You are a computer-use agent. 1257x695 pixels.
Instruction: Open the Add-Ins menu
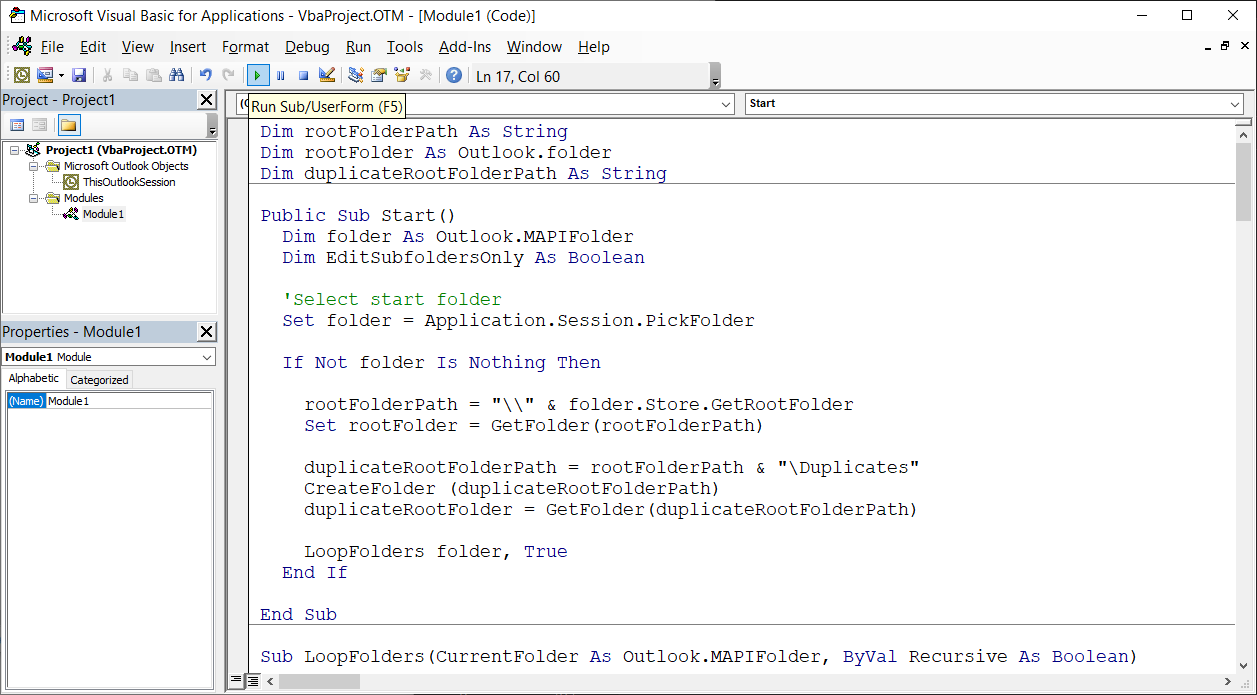tap(465, 47)
